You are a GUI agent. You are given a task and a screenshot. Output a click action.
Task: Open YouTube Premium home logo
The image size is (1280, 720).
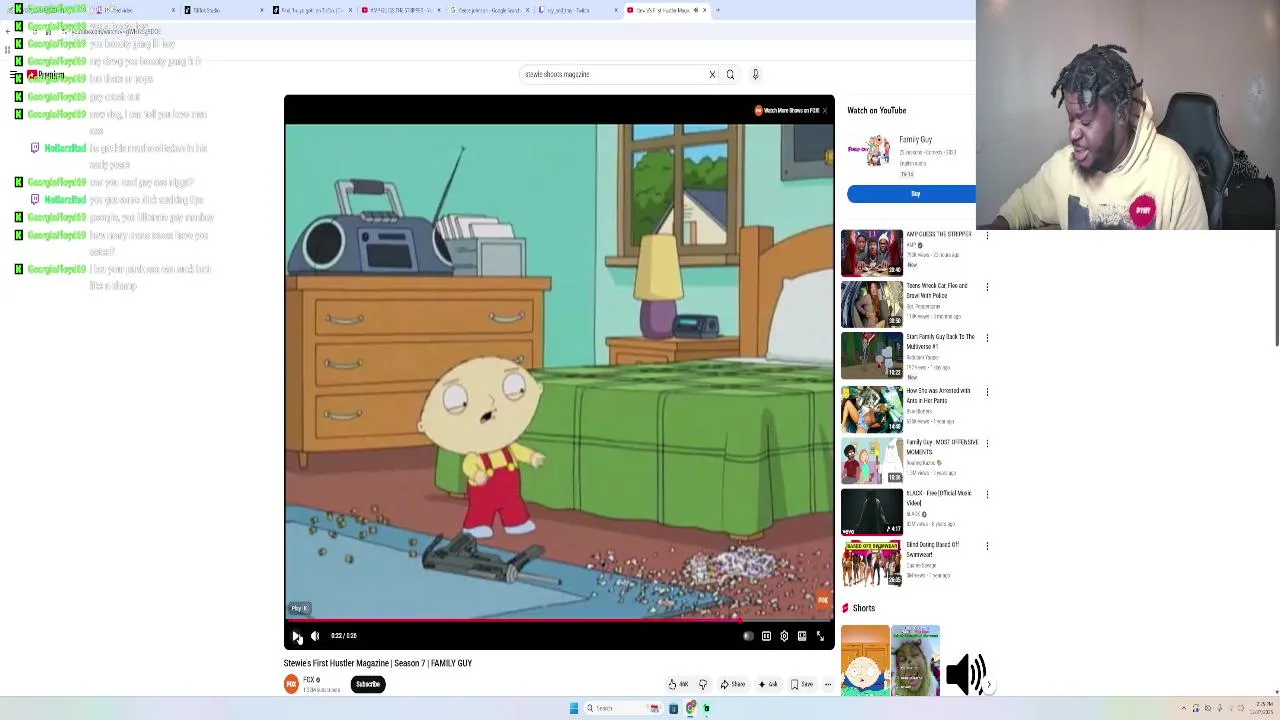pos(45,75)
